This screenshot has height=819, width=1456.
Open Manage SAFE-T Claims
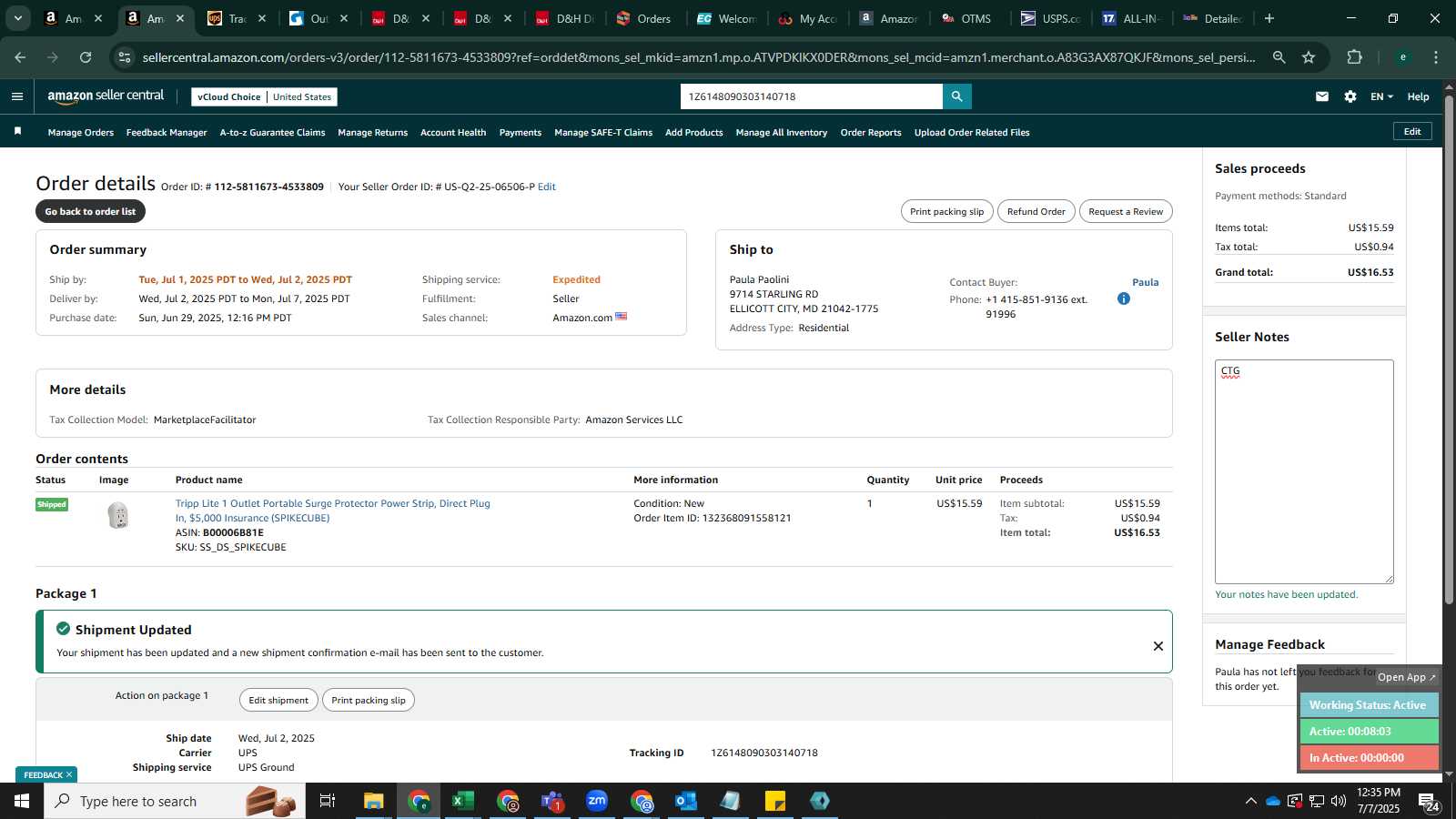pos(603,132)
